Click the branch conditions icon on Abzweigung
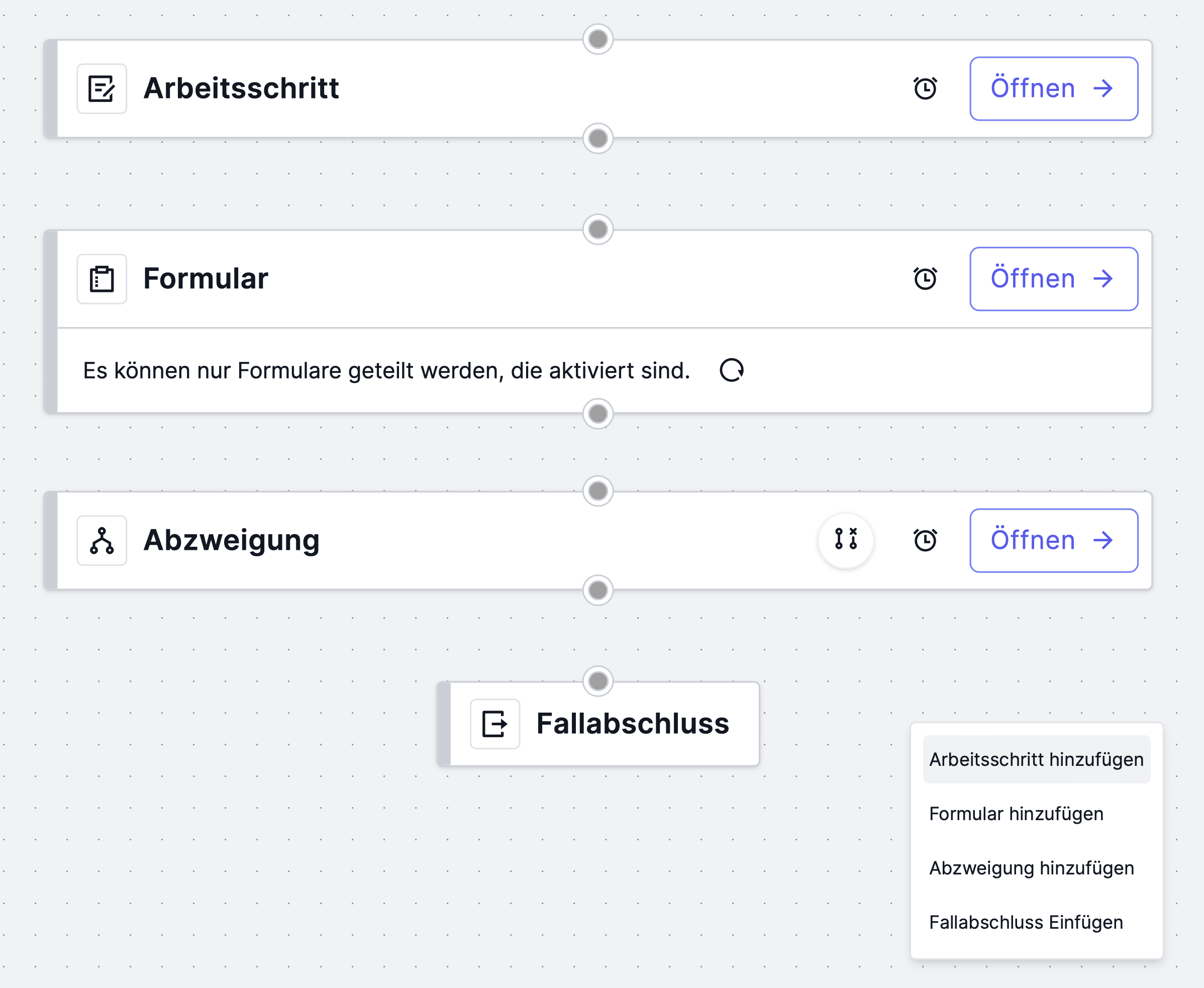Viewport: 1204px width, 988px height. (846, 540)
